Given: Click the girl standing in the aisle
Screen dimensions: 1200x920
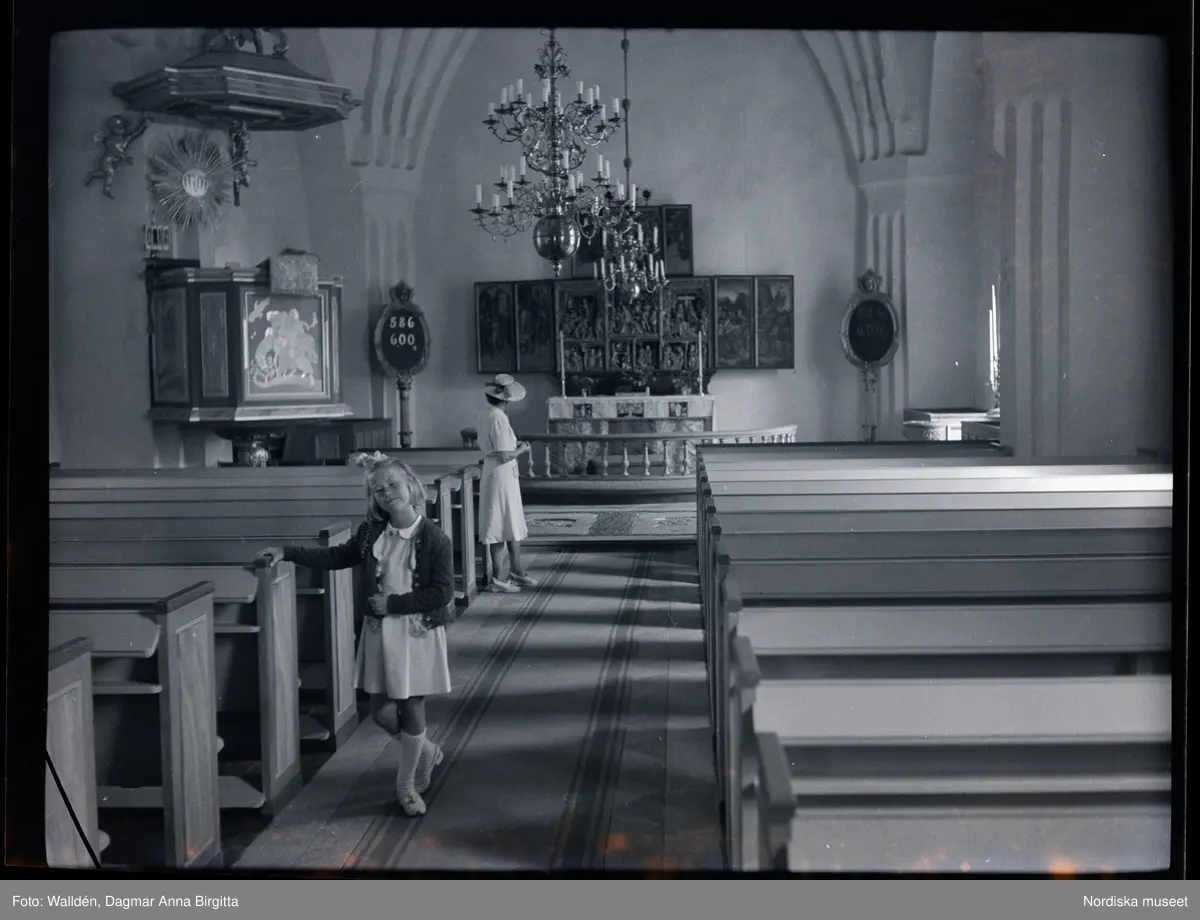Looking at the screenshot, I should tap(405, 620).
